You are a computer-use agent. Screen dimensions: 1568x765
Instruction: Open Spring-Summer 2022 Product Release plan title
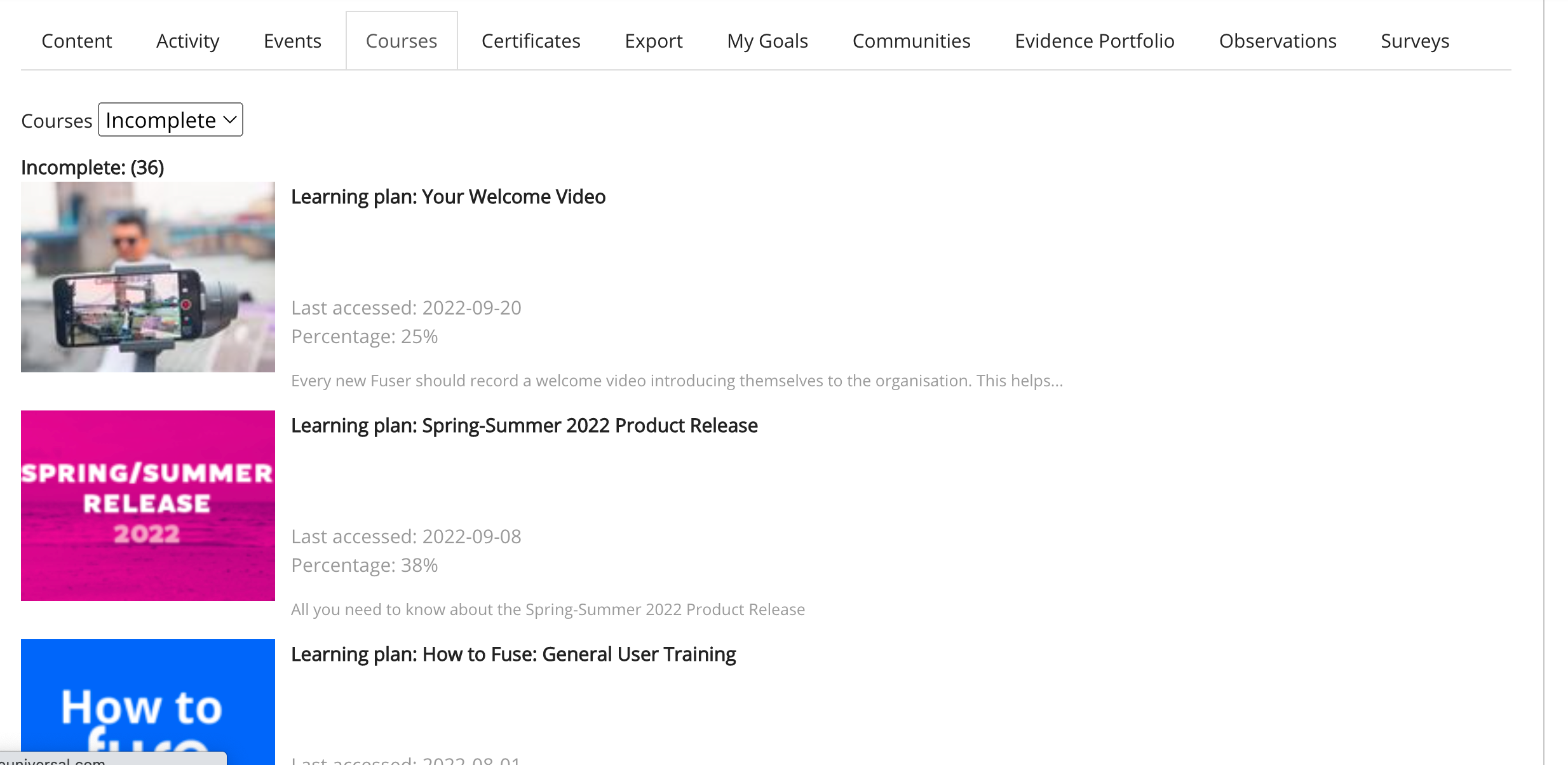(524, 426)
